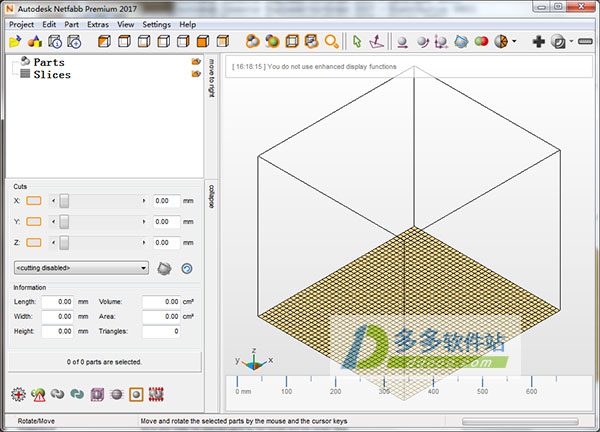600x432 pixels.
Task: Toggle the X cut orange button
Action: pos(34,201)
